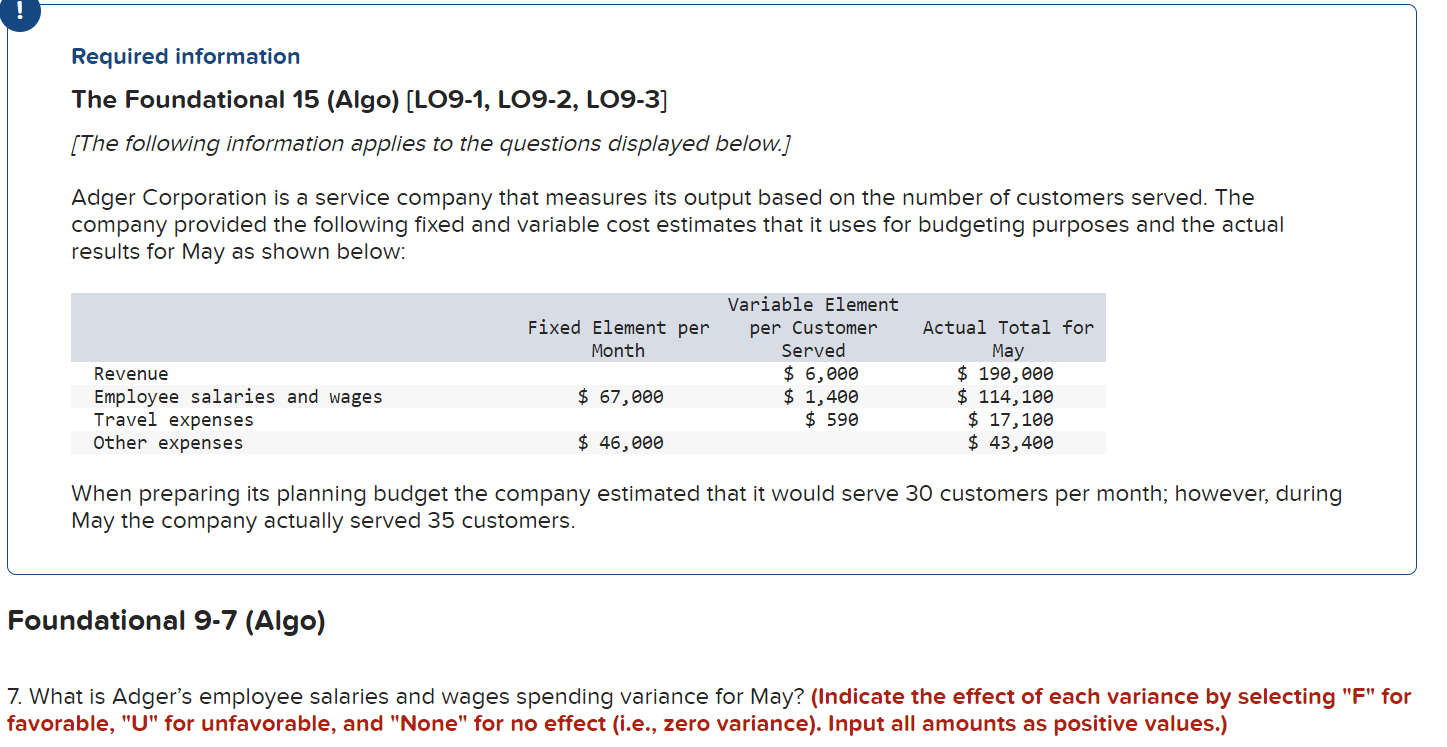Select the "Required information" heading
The width and height of the screenshot is (1447, 747).
click(186, 57)
